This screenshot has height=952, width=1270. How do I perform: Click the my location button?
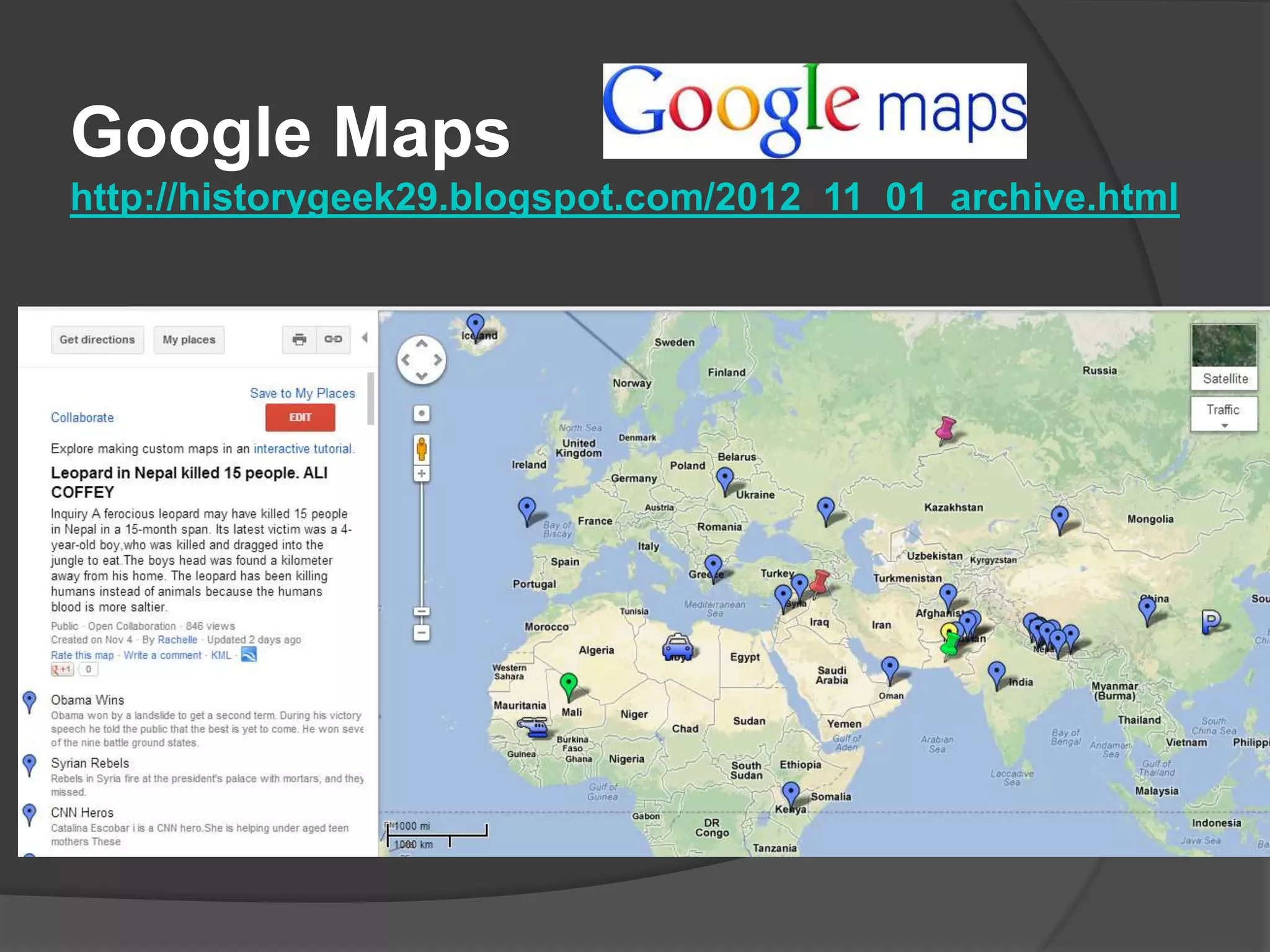click(422, 413)
